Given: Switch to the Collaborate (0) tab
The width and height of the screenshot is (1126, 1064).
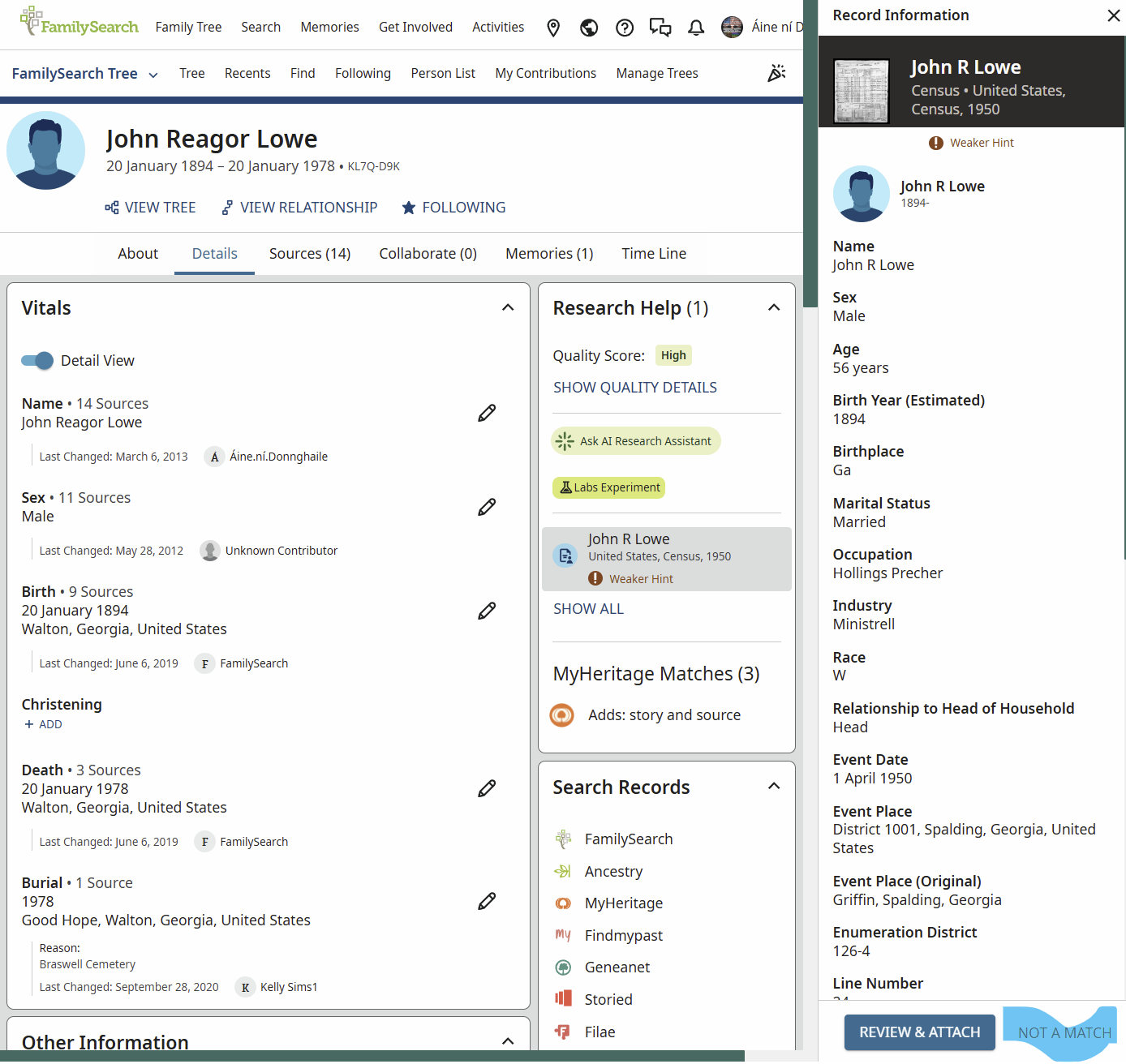Looking at the screenshot, I should (428, 254).
